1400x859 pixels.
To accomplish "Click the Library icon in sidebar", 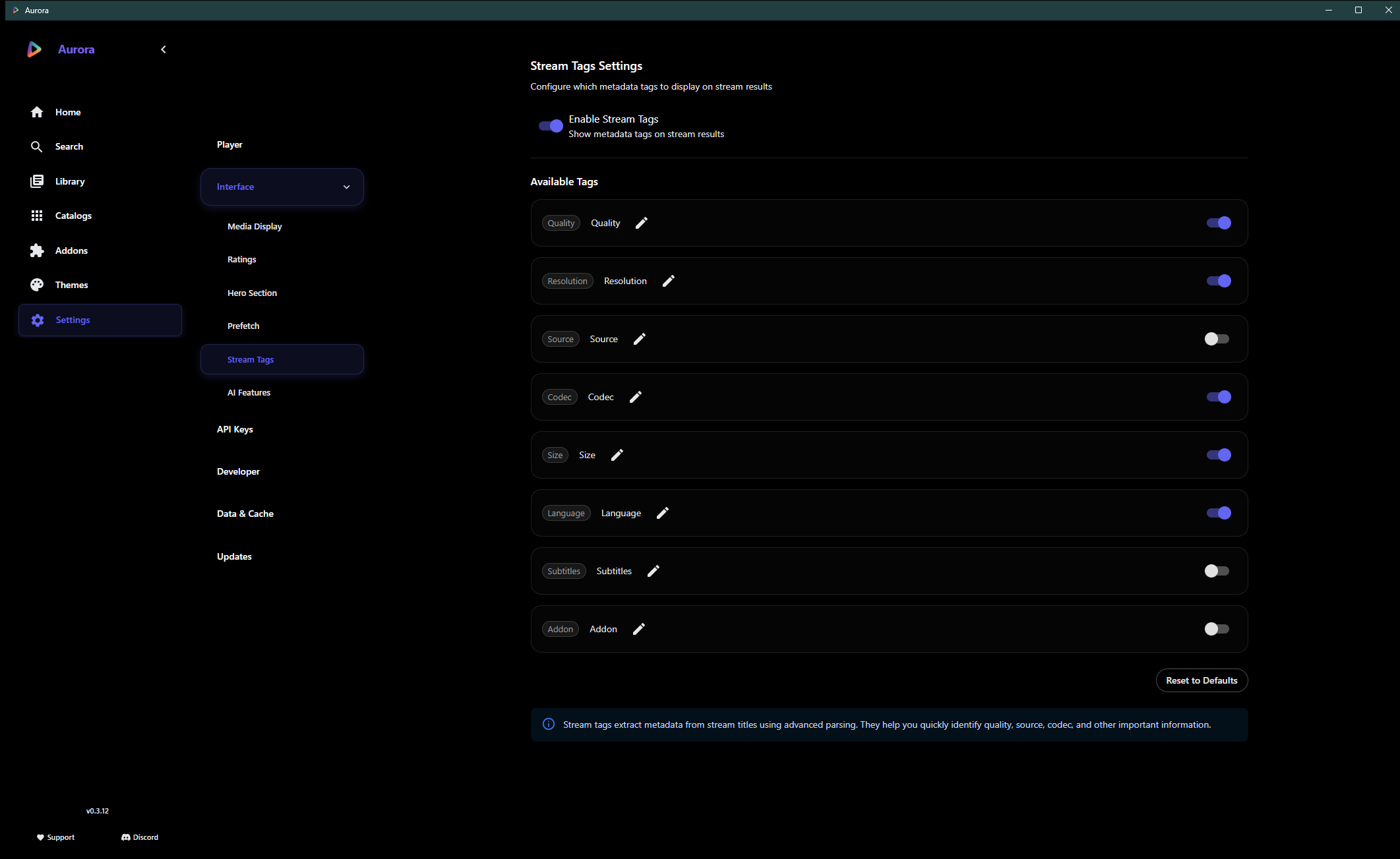I will 37,181.
